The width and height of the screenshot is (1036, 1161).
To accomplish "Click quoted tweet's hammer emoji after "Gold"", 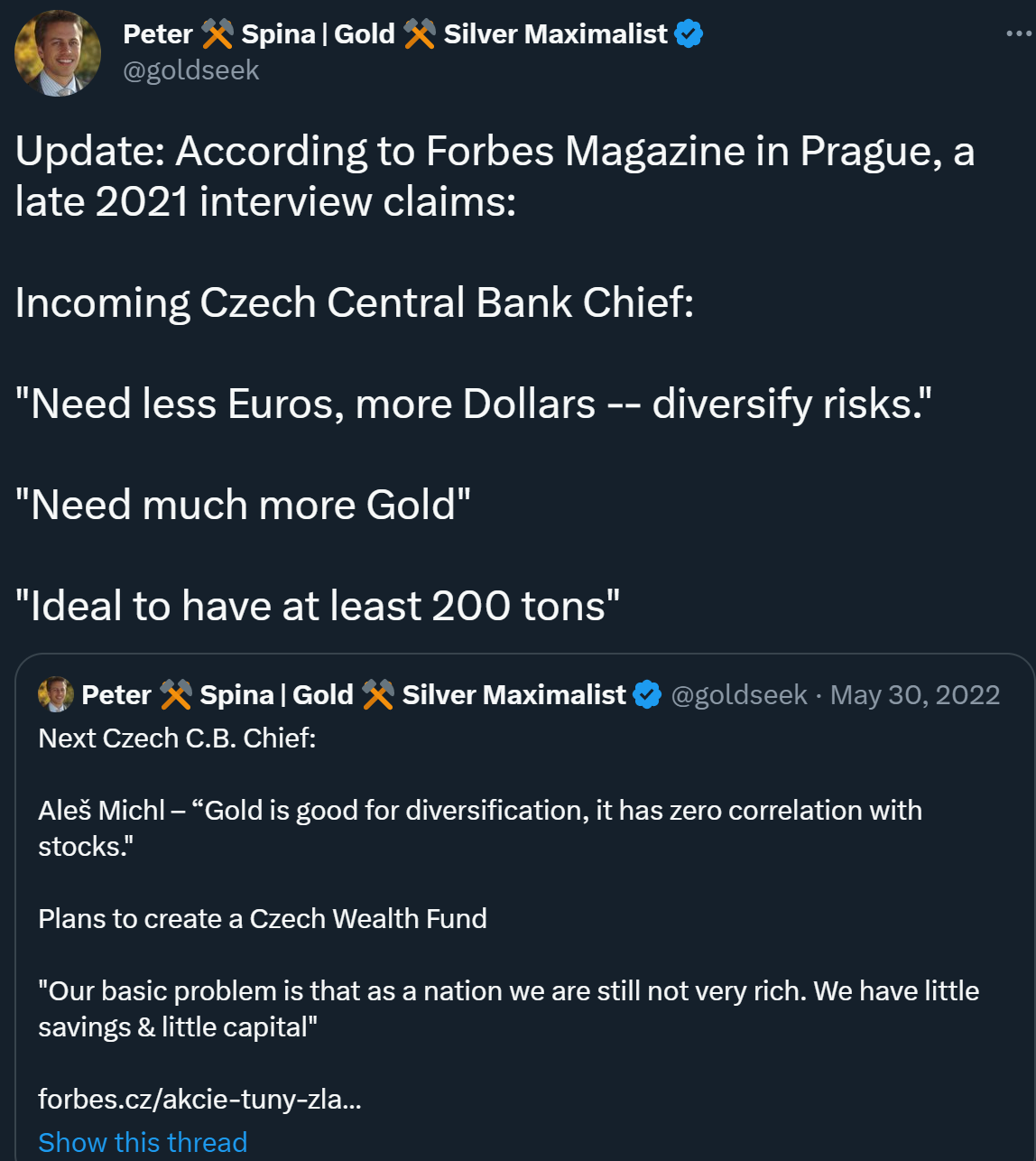I will coord(378,694).
